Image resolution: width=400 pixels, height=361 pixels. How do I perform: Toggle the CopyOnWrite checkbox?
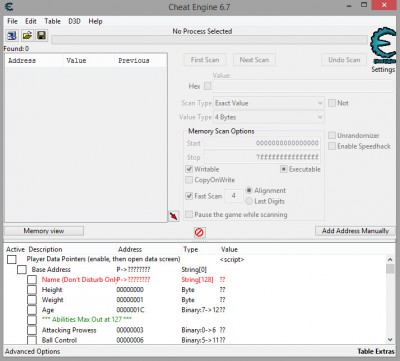[x=189, y=180]
